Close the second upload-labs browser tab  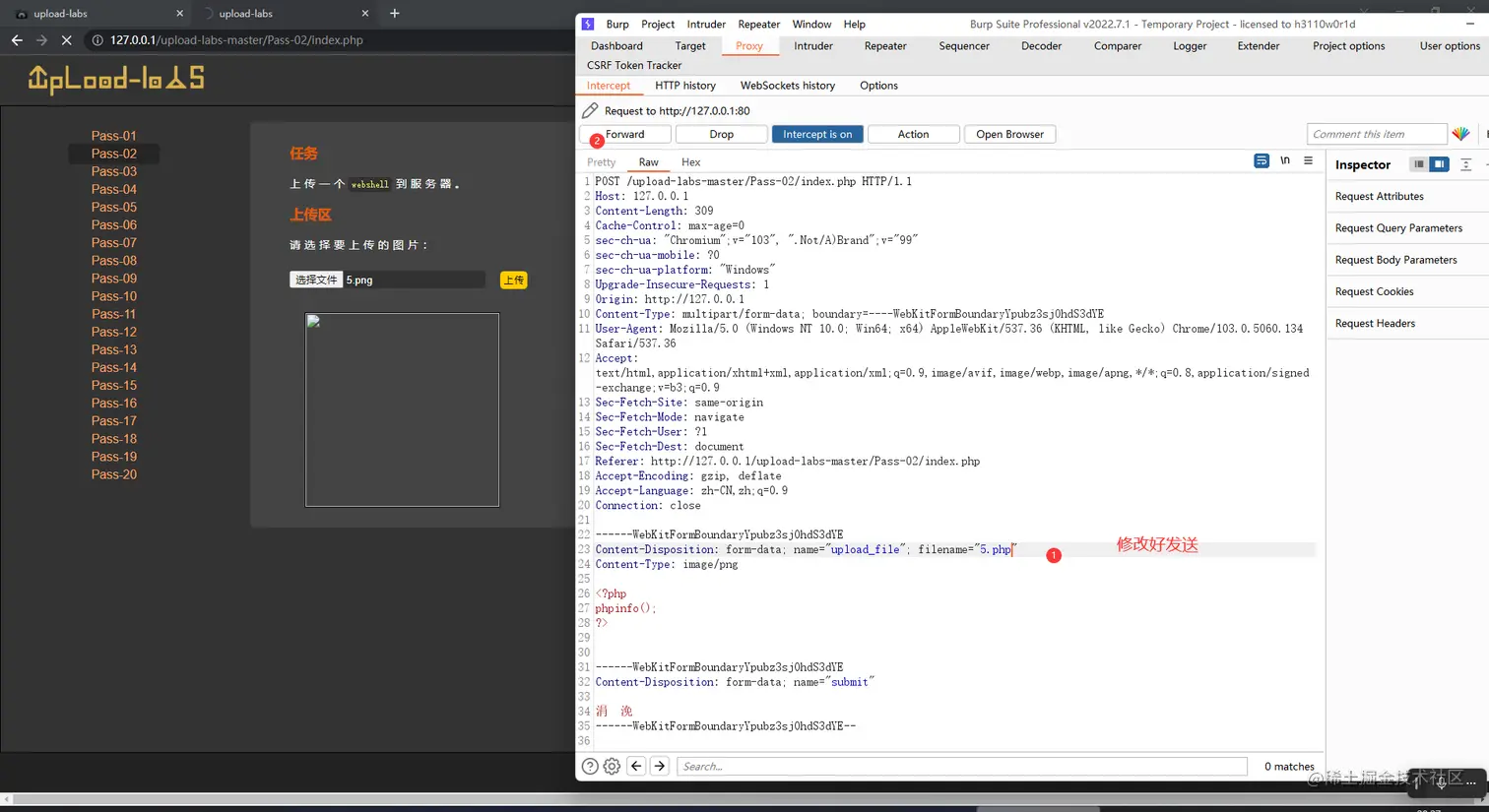[365, 14]
